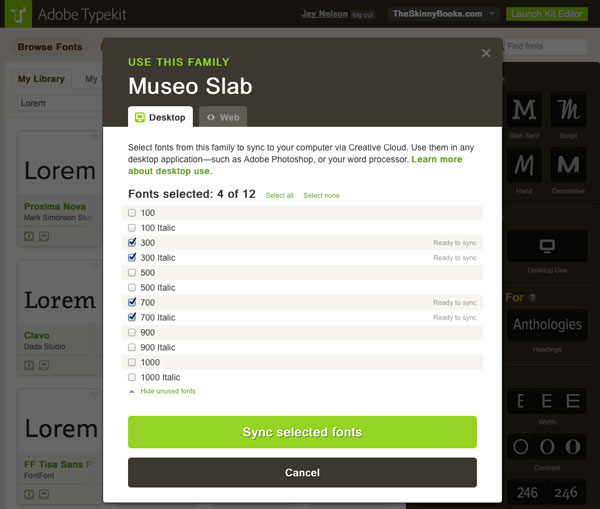The image size is (600, 509).
Task: Select the Slab Serif classification icon
Action: coord(524,109)
